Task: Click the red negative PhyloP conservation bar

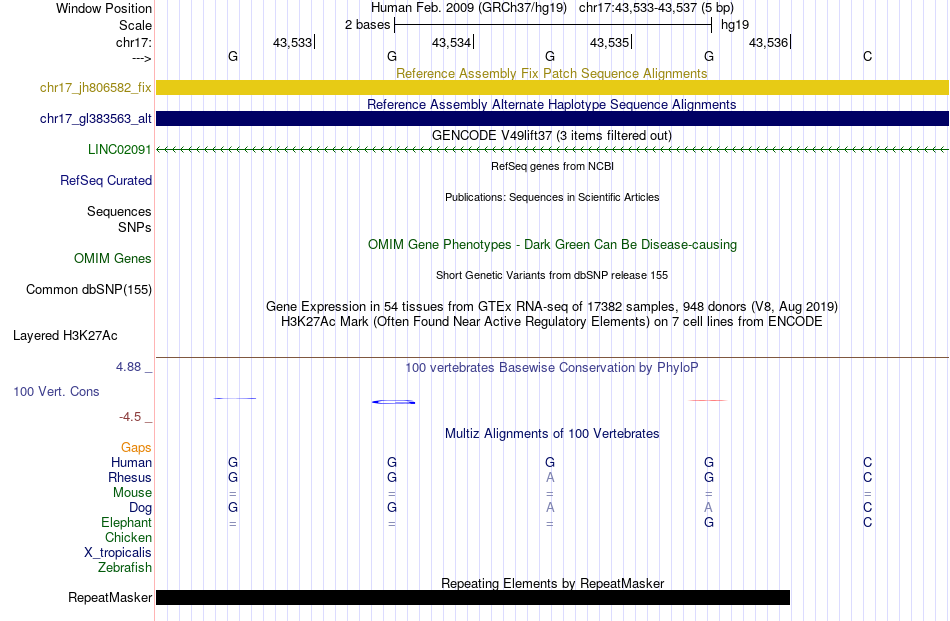Action: click(708, 400)
